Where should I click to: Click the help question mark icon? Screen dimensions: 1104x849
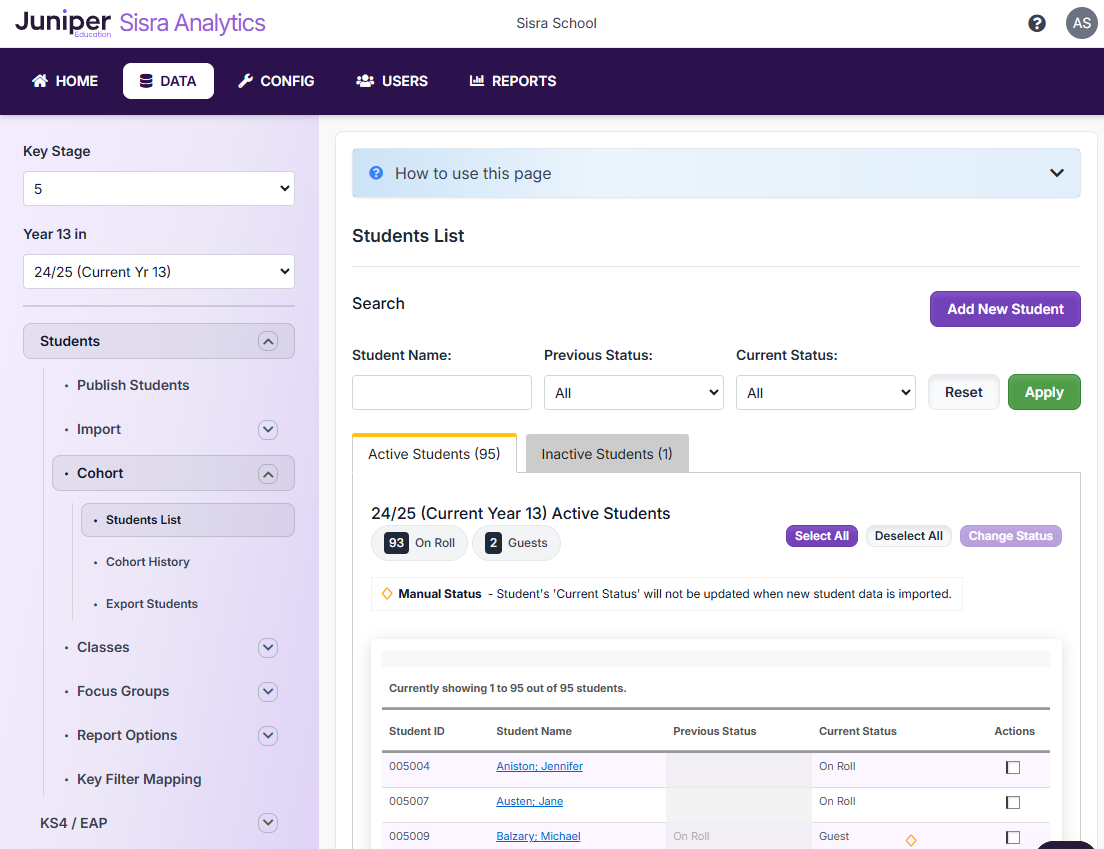pyautogui.click(x=1037, y=23)
